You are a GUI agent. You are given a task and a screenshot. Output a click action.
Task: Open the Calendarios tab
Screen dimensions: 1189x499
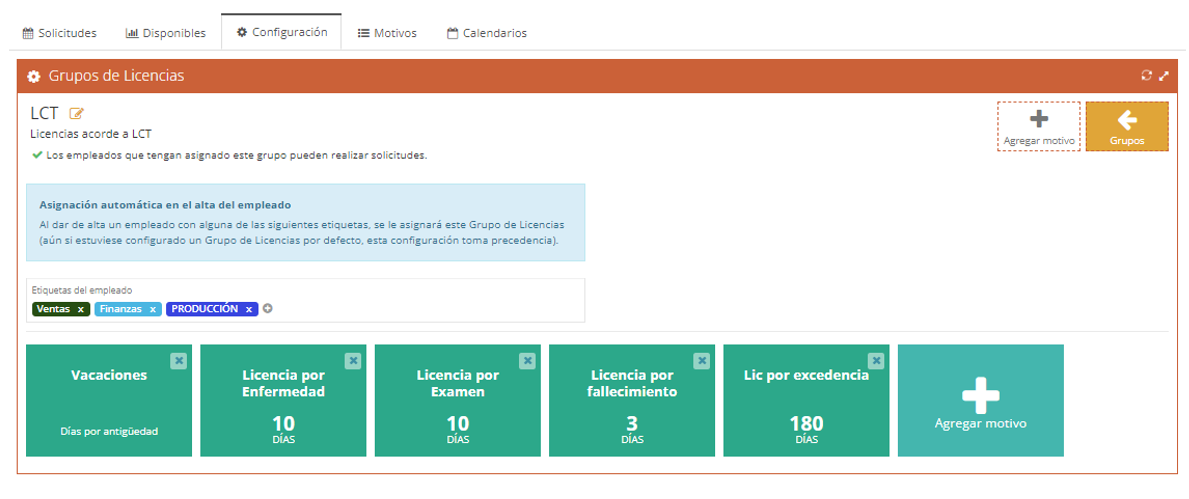486,33
